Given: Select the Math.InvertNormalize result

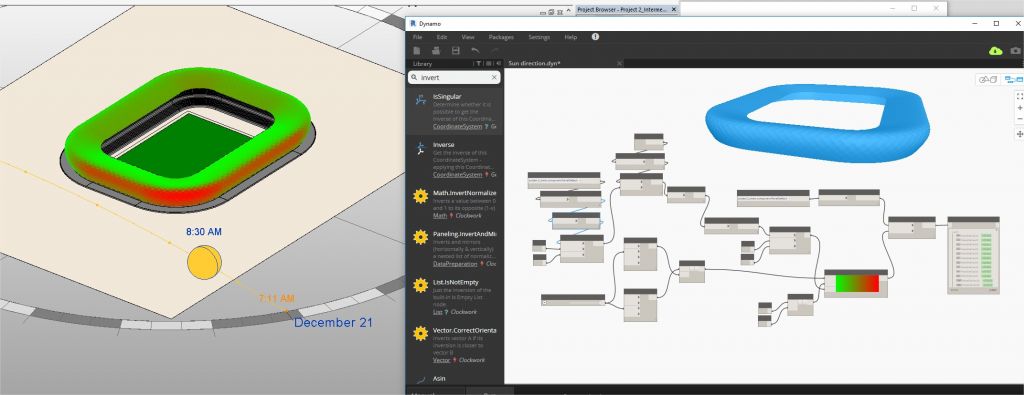Looking at the screenshot, I should pyautogui.click(x=455, y=204).
